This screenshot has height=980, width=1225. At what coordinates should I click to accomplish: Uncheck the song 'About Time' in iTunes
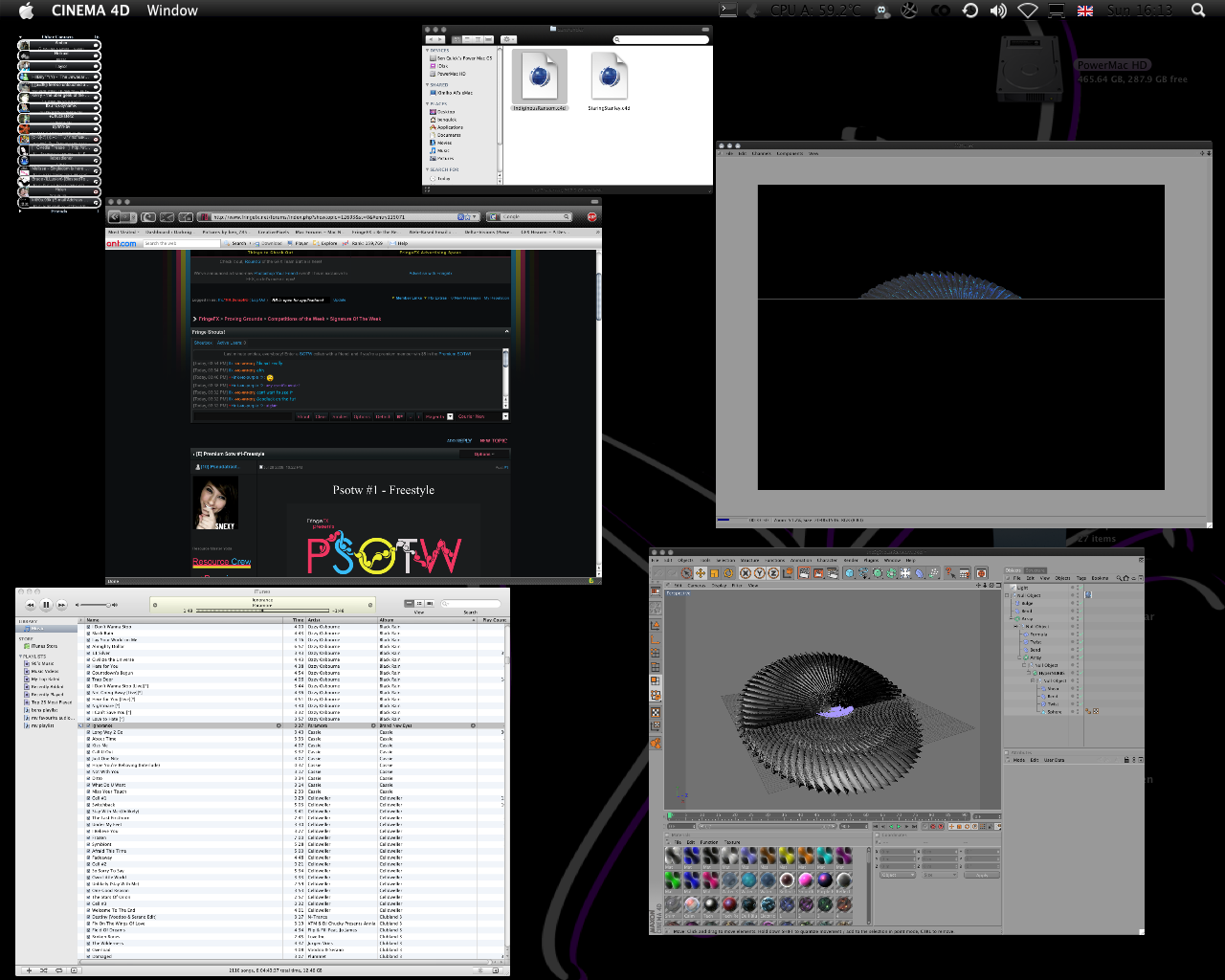pos(88,739)
